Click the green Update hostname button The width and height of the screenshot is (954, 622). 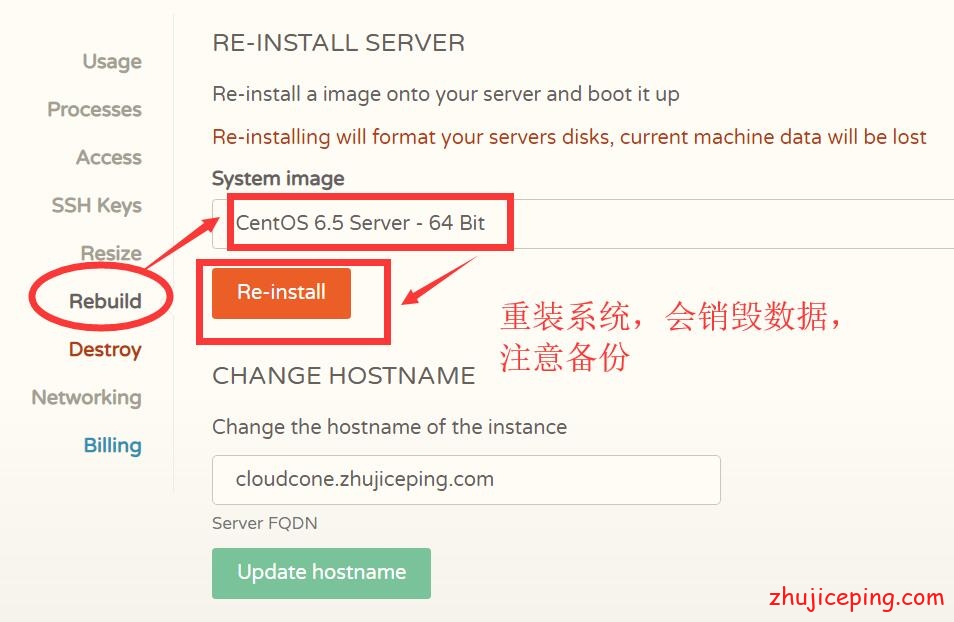321,573
